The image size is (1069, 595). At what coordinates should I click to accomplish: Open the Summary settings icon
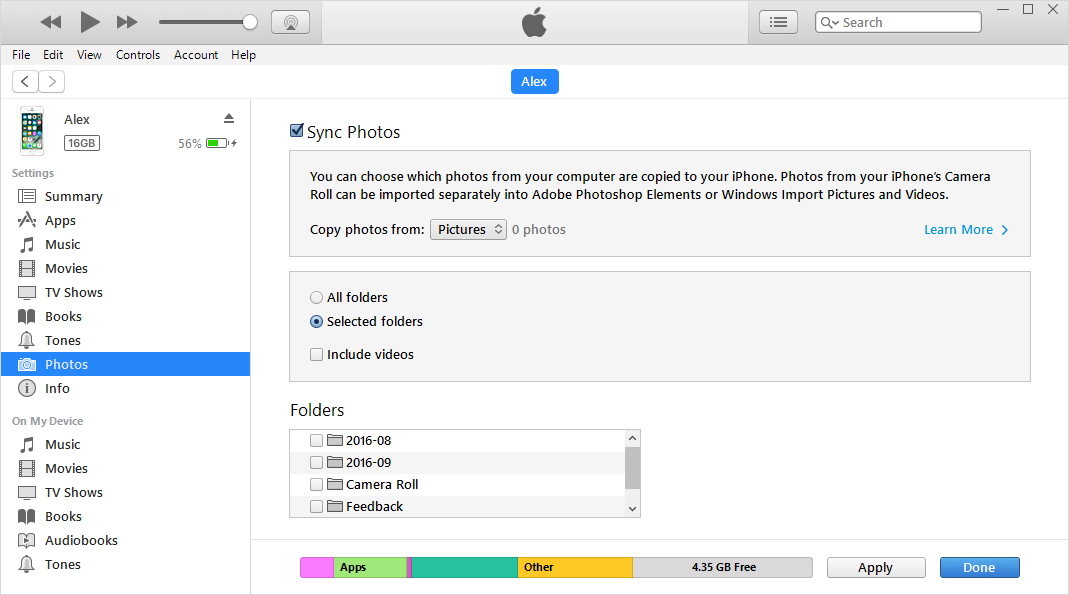(x=28, y=196)
